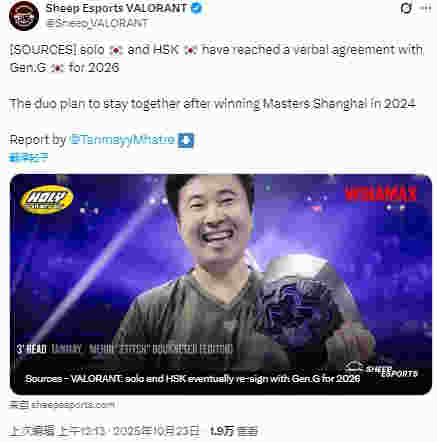Open the @TanmayyMhatre mention

click(x=122, y=139)
